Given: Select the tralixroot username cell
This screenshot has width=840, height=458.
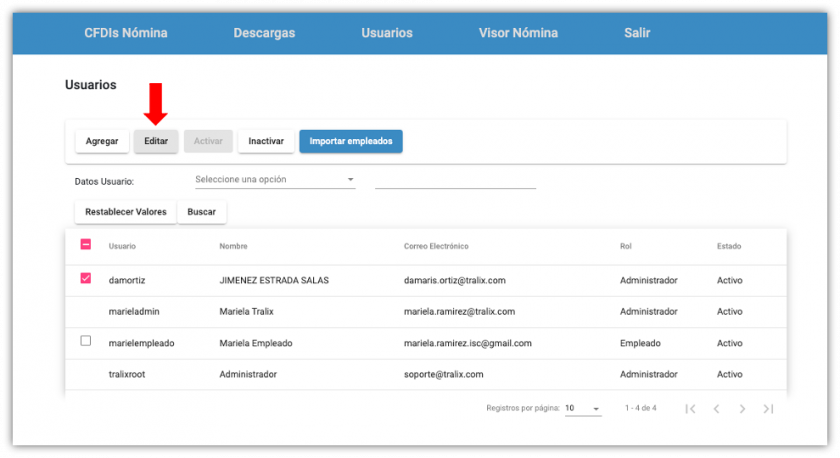Looking at the screenshot, I should click(127, 374).
